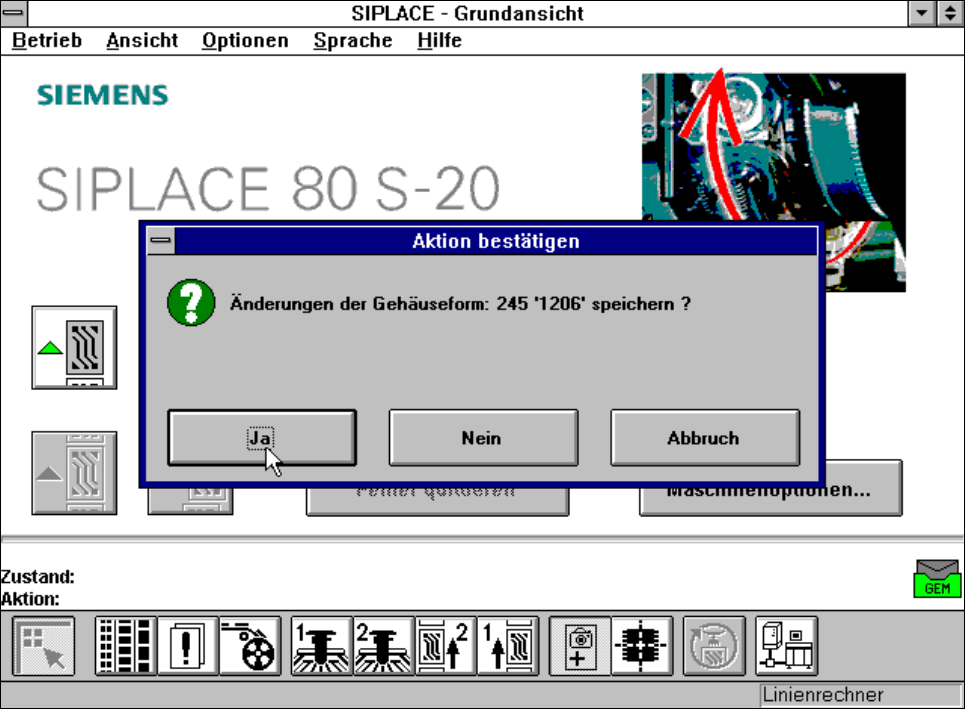
Task: Select placement head 2 icon
Action: 383,646
